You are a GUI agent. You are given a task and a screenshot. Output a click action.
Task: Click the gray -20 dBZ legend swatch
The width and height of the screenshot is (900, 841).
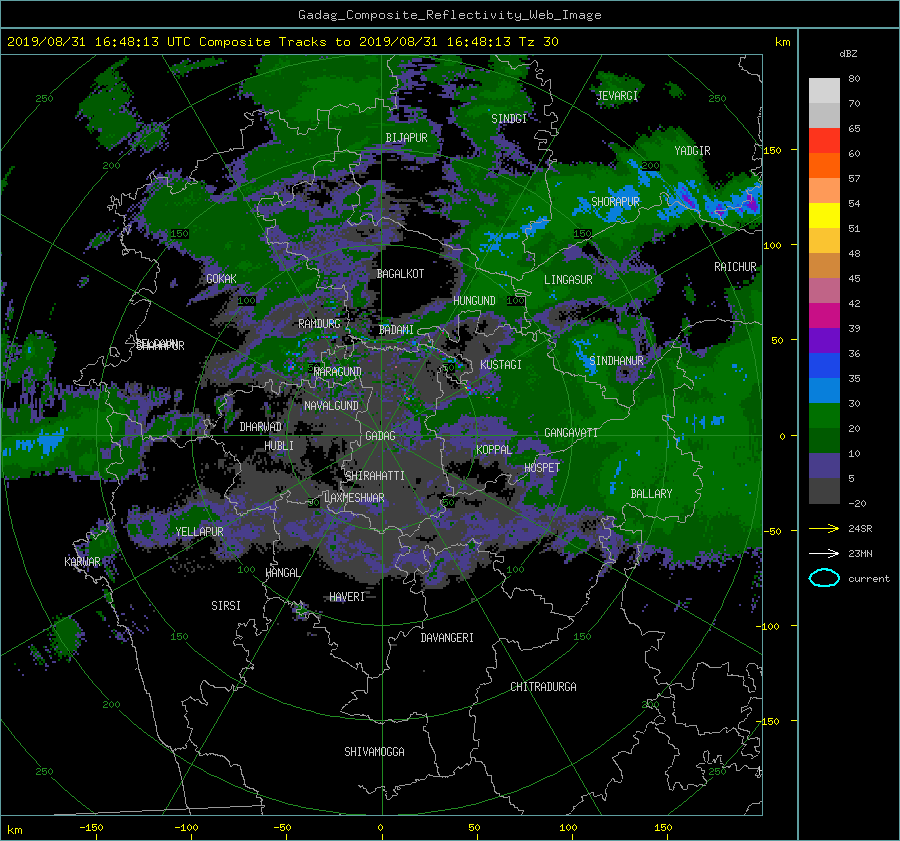pos(824,491)
